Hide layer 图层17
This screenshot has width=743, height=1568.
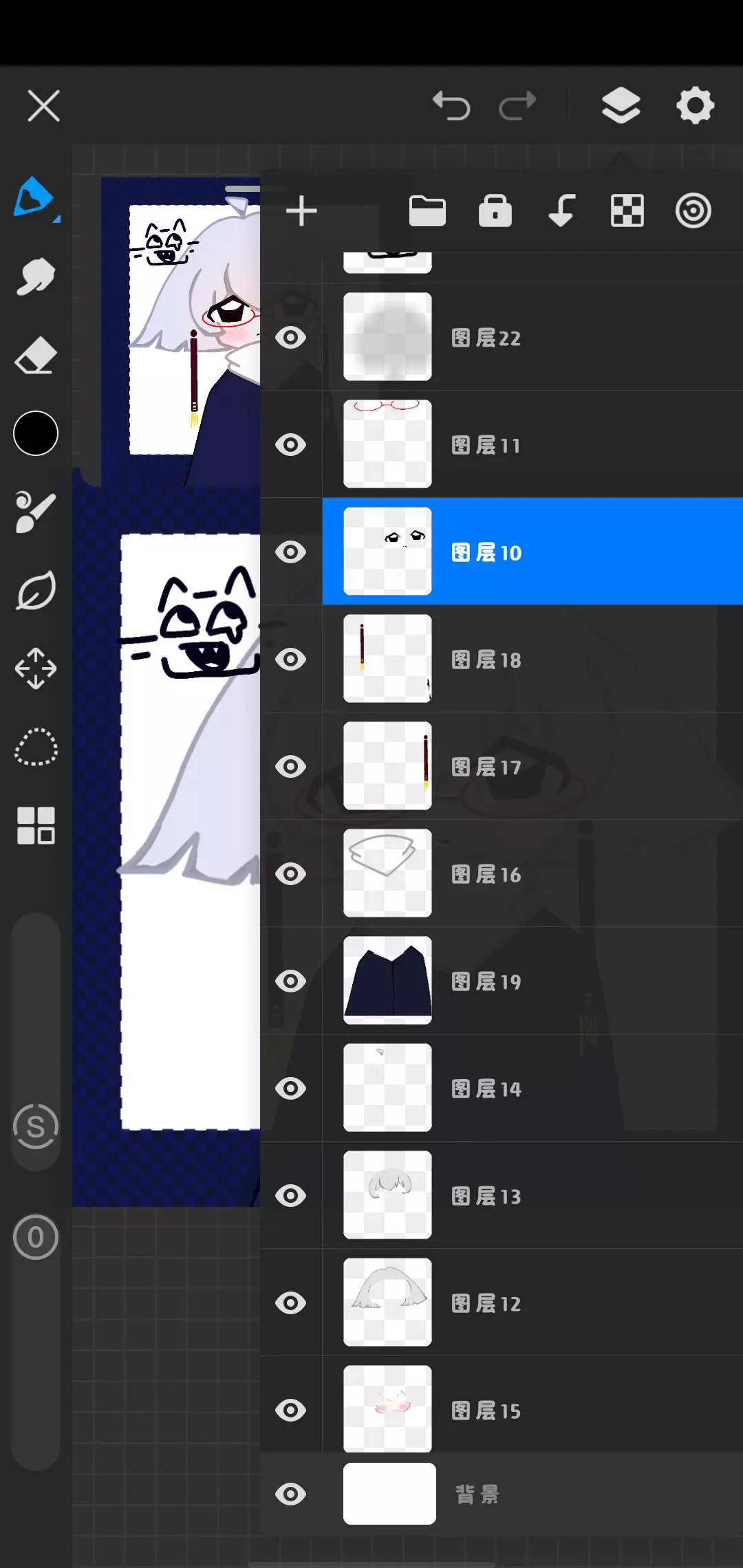(291, 767)
